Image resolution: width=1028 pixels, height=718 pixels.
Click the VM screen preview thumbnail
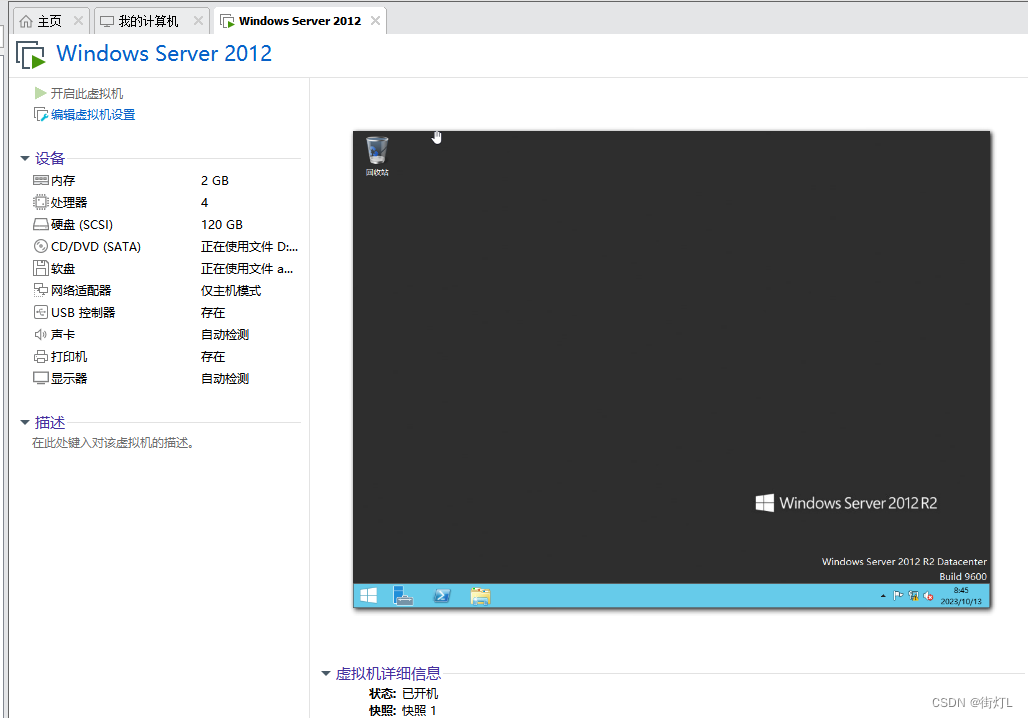coord(671,369)
